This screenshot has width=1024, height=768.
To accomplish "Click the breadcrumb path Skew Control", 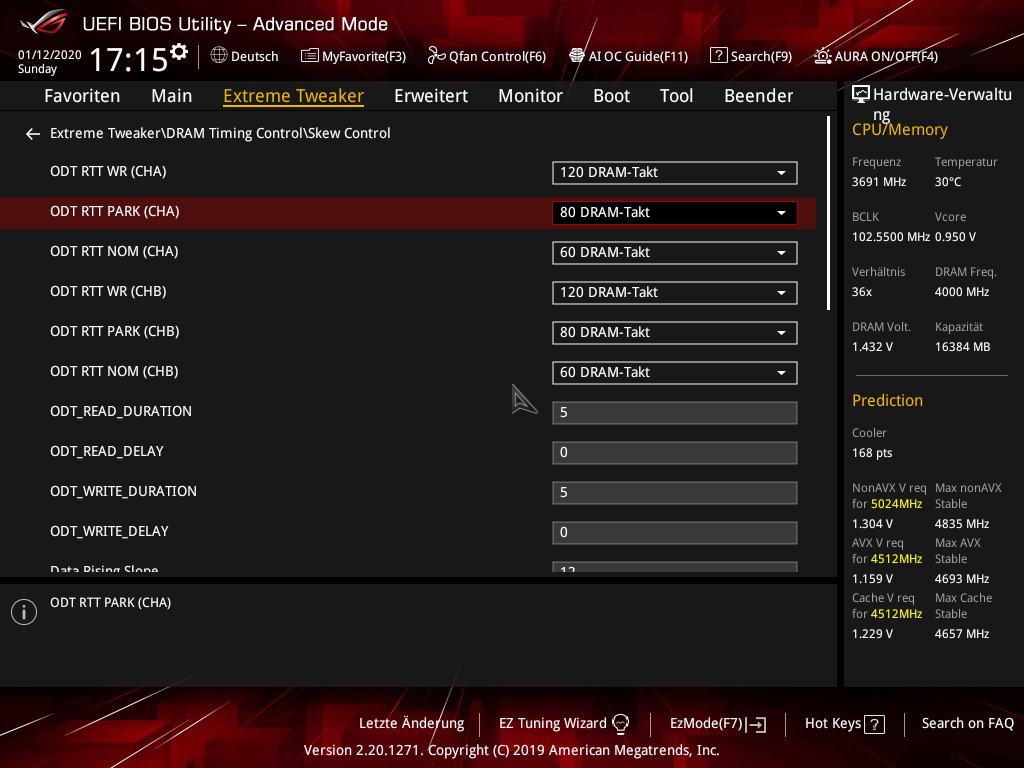I will (x=349, y=133).
